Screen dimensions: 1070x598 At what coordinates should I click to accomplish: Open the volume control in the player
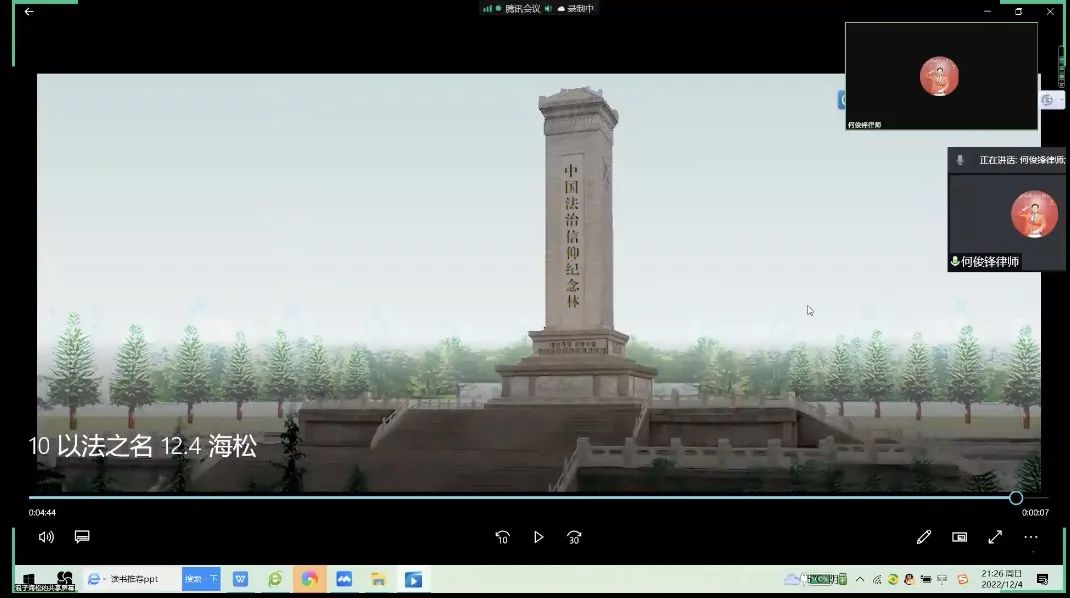coord(46,537)
